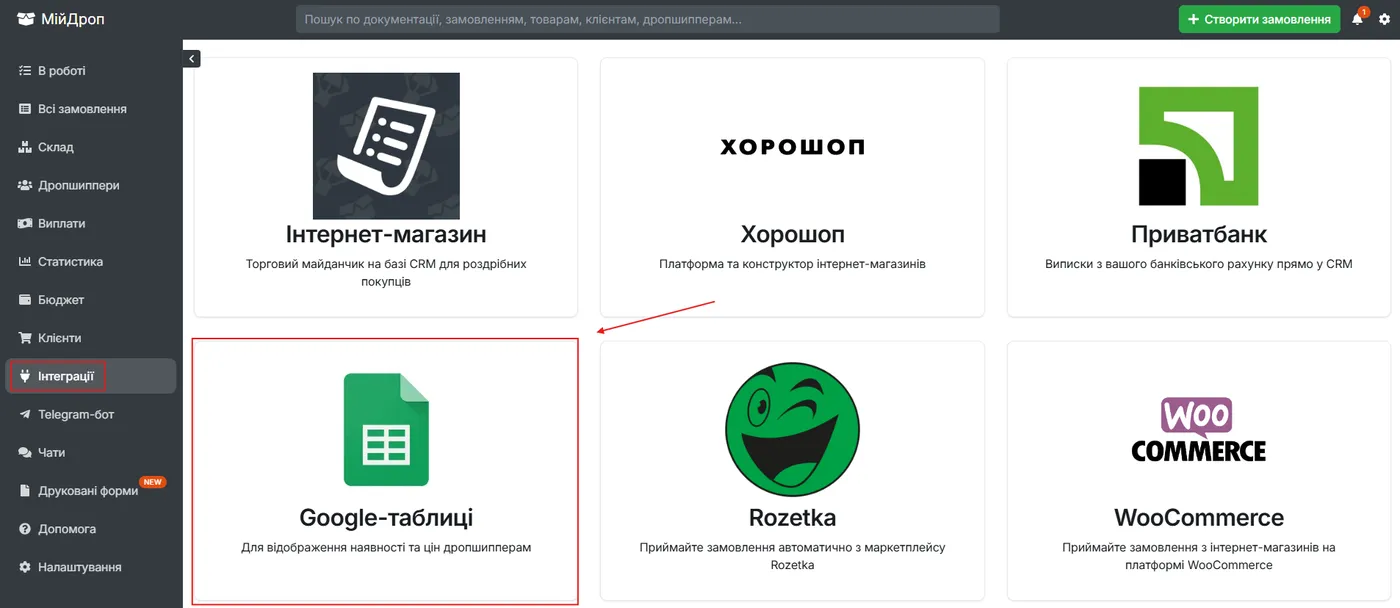Click notification count badge
This screenshot has height=608, width=1400.
(x=1363, y=12)
